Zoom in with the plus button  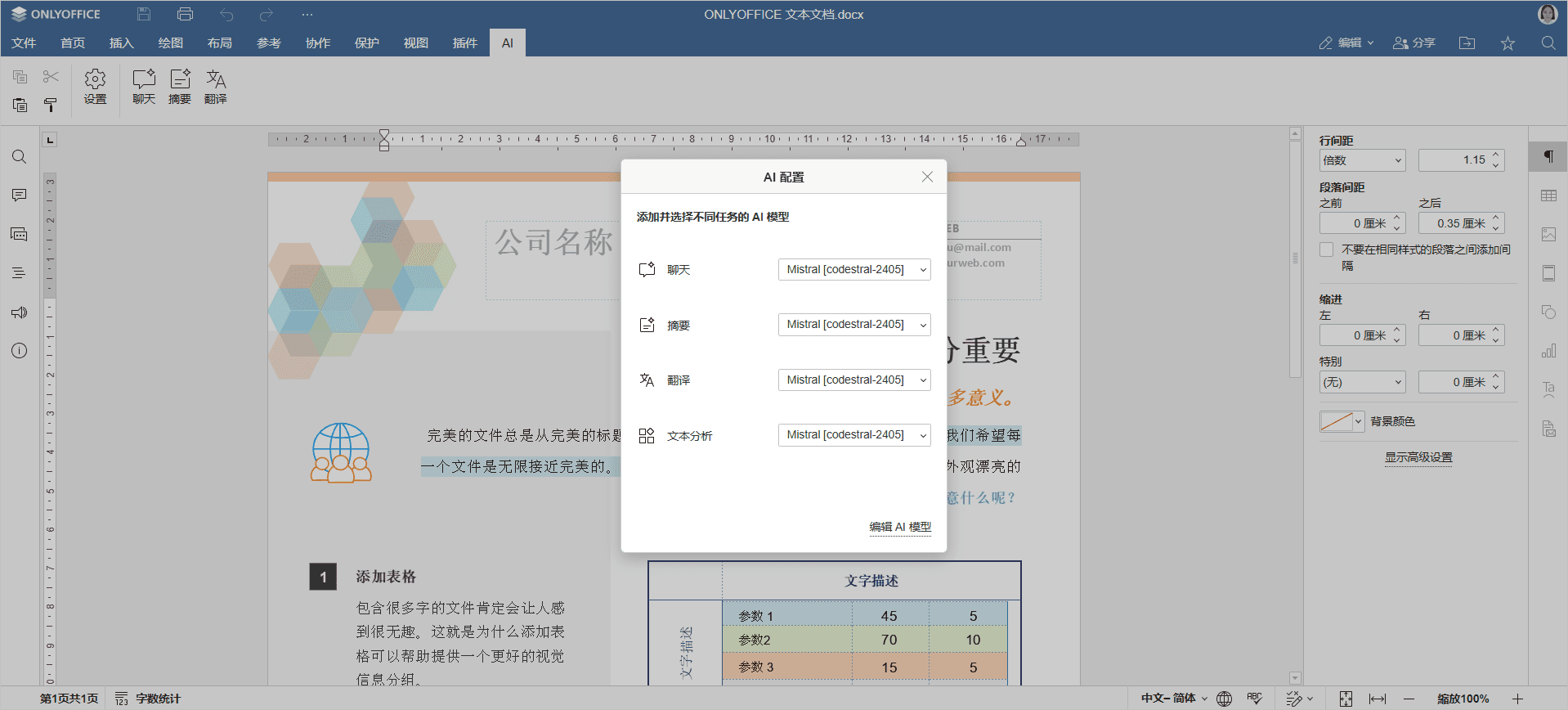tap(1517, 699)
